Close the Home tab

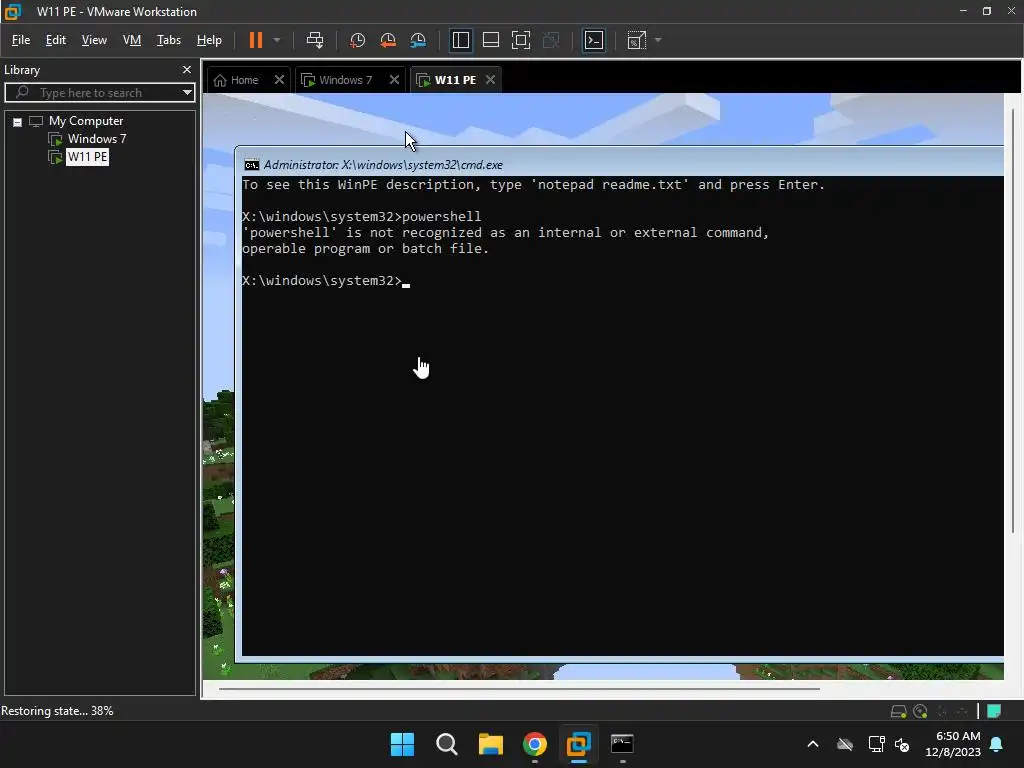[x=279, y=80]
